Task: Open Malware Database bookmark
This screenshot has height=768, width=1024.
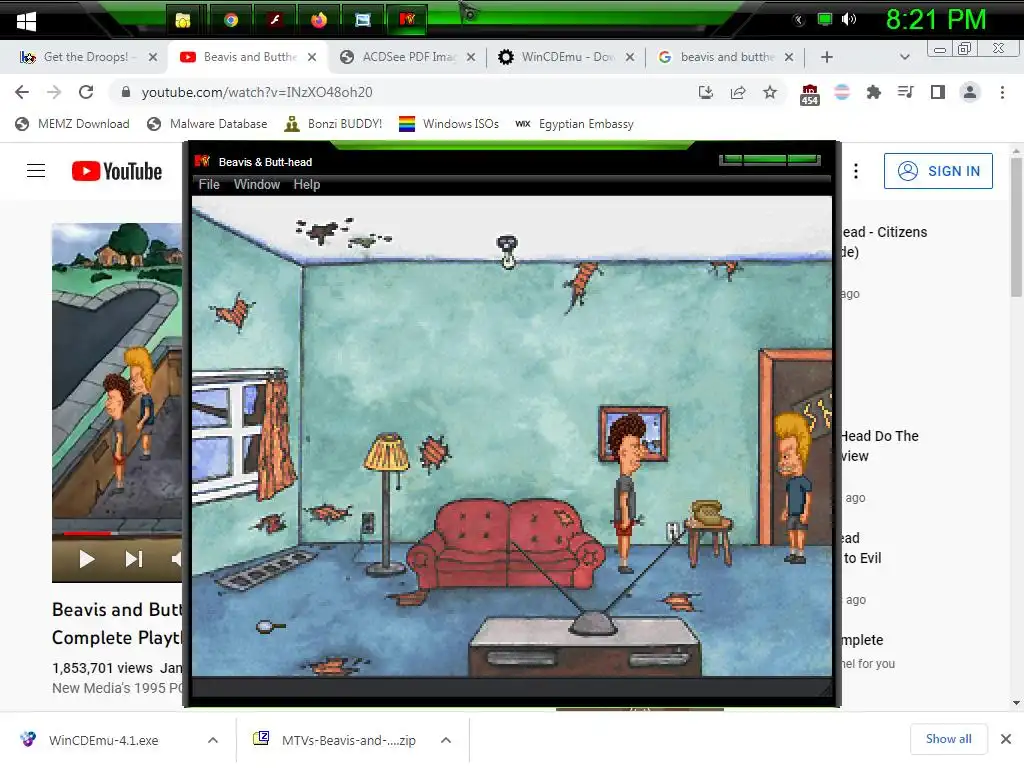Action: coord(207,123)
